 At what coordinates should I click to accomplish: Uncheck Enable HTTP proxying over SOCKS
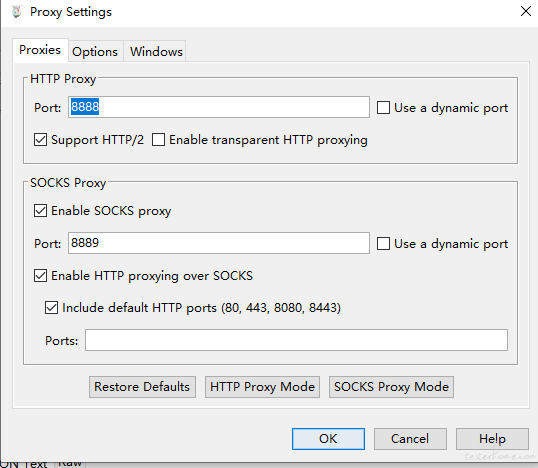tap(40, 276)
